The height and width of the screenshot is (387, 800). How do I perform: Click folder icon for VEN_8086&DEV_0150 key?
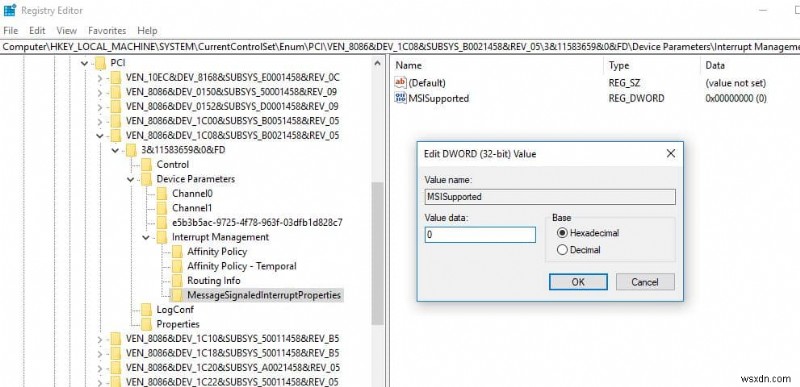116,92
